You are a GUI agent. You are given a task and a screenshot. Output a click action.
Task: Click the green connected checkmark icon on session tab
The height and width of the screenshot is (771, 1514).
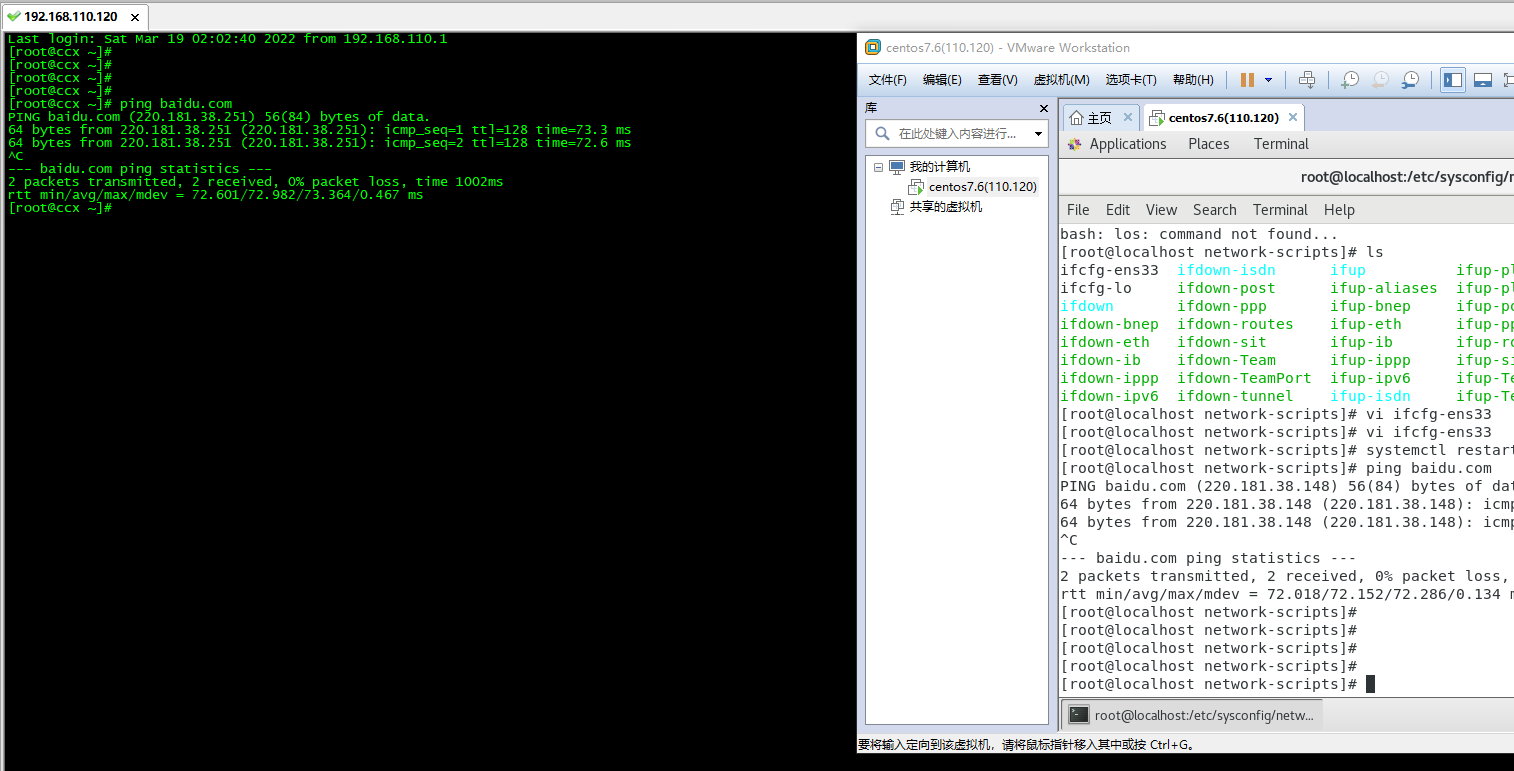click(13, 17)
